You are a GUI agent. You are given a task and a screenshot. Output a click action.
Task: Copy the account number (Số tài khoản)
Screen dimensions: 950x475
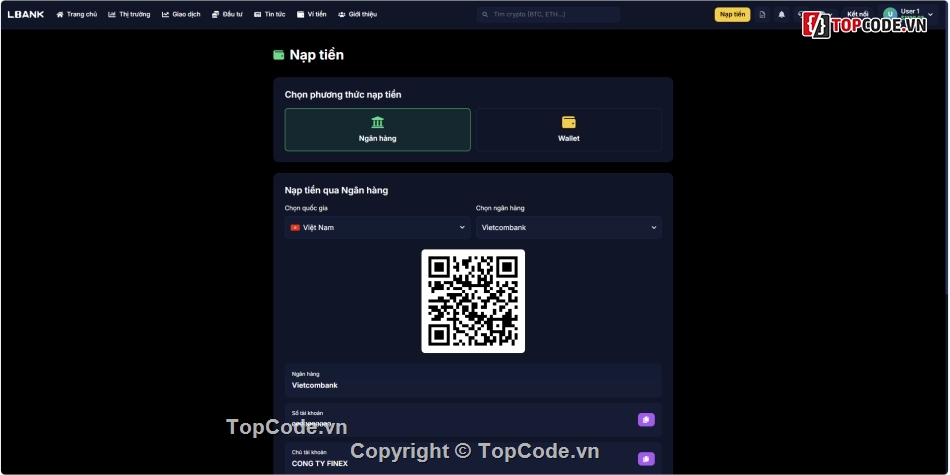coord(646,419)
